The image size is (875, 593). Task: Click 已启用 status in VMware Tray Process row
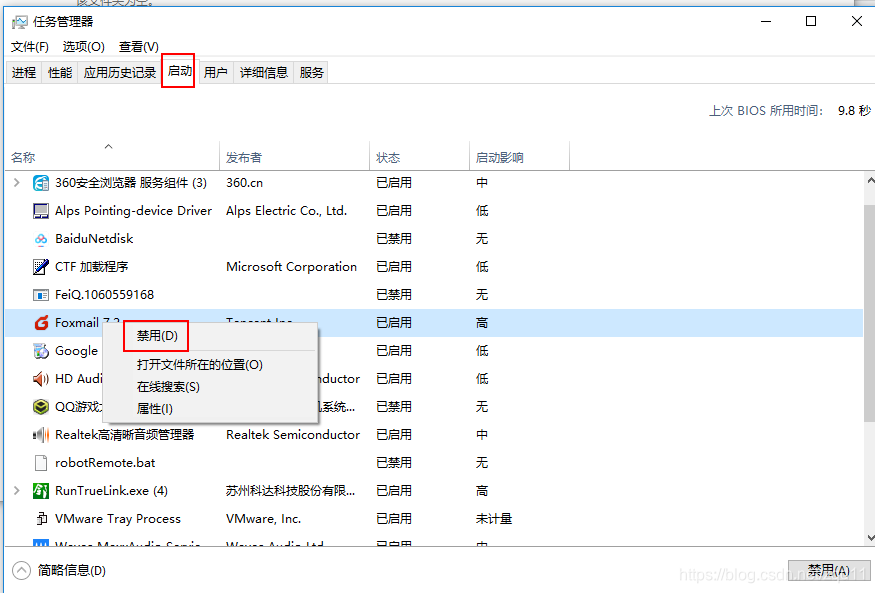click(x=394, y=519)
